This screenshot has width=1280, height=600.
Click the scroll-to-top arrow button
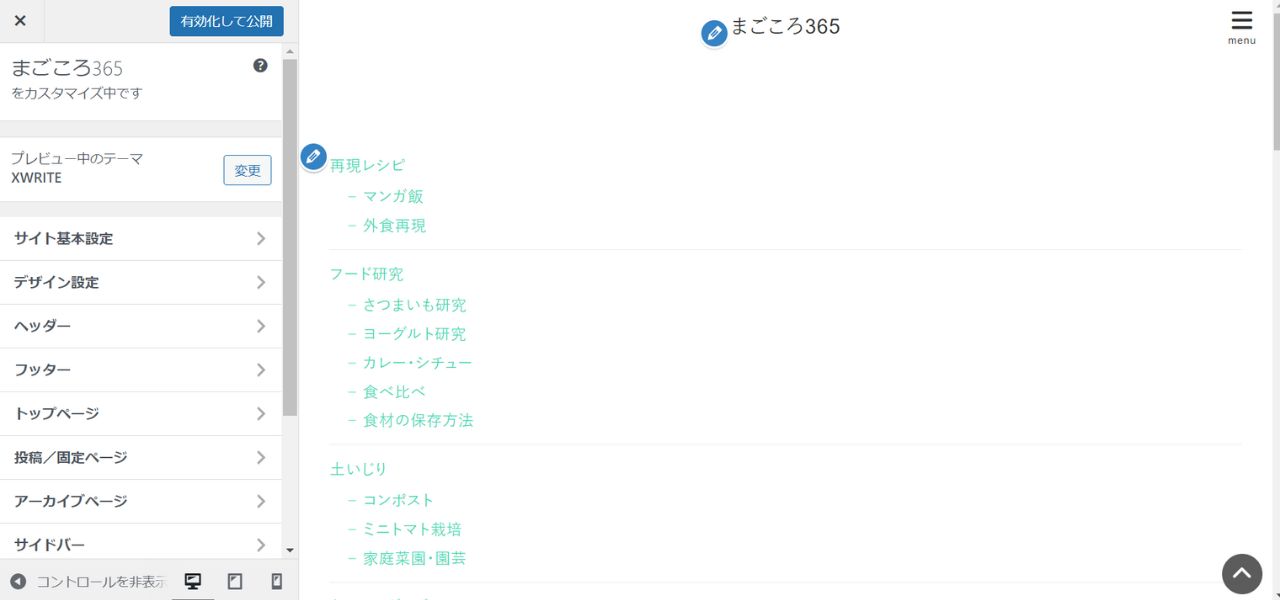tap(1241, 574)
